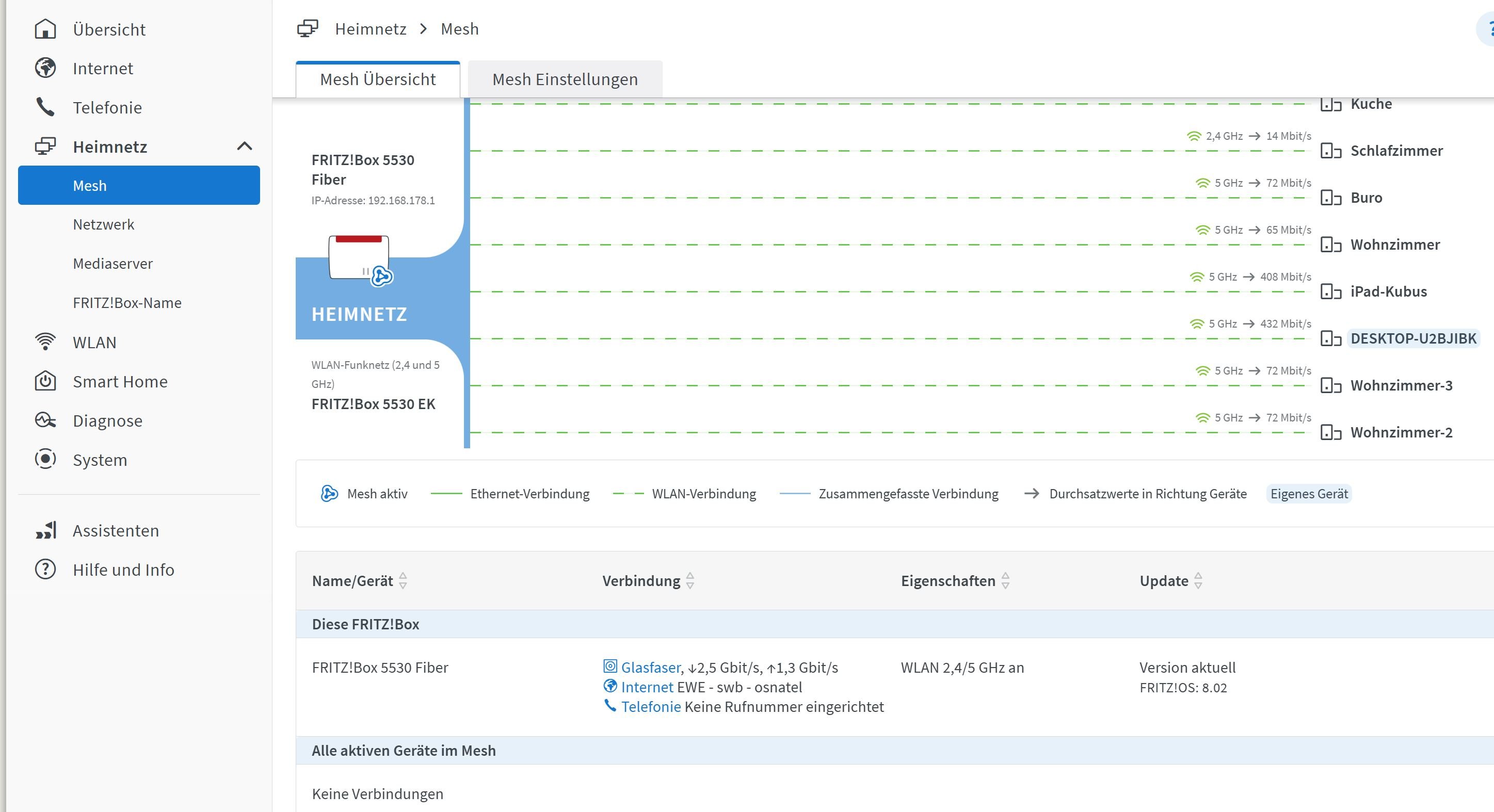Open the Glasfaser link
Screen dimensions: 1494x812
pos(650,668)
